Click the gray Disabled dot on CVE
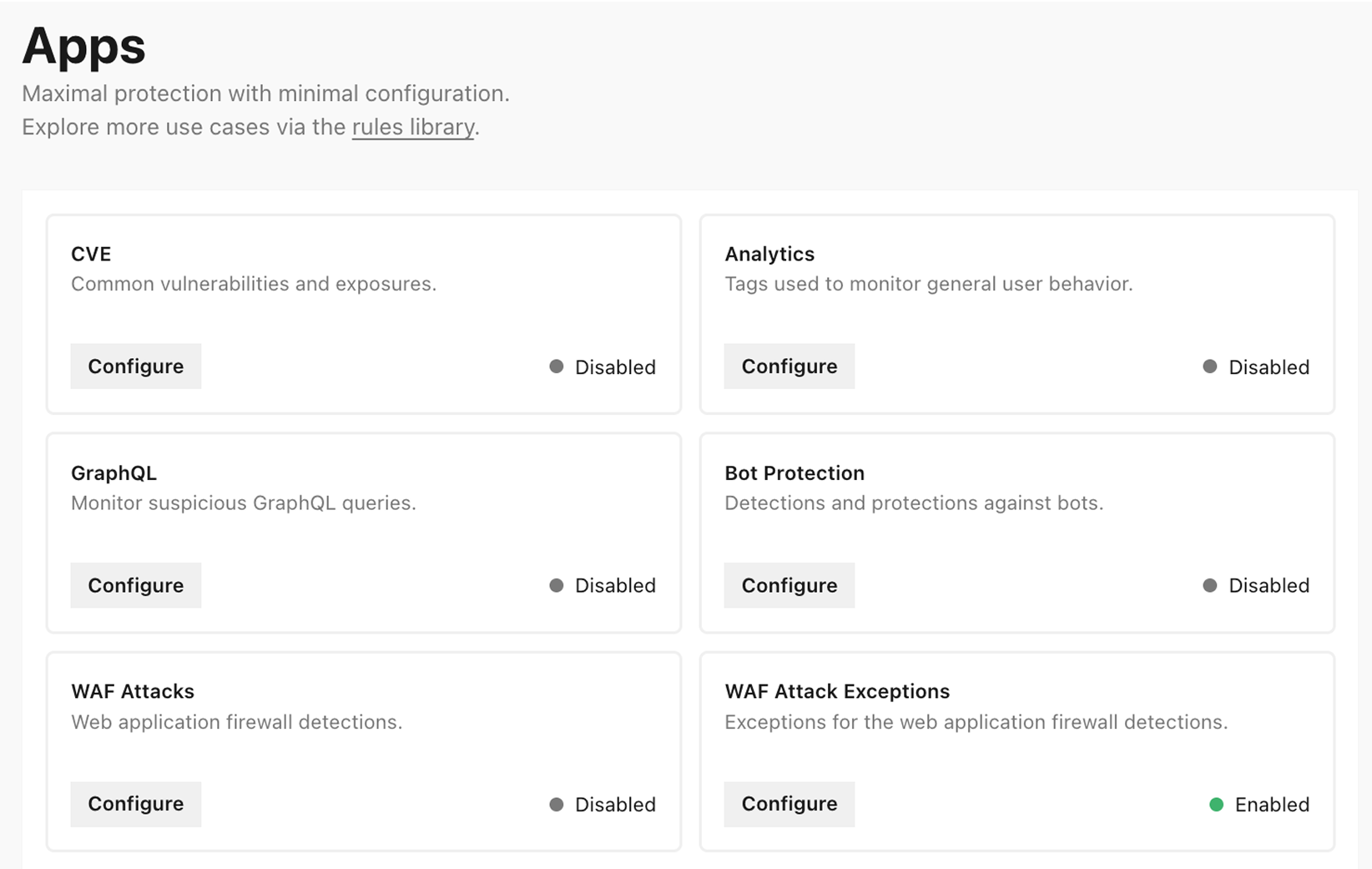 coord(557,366)
